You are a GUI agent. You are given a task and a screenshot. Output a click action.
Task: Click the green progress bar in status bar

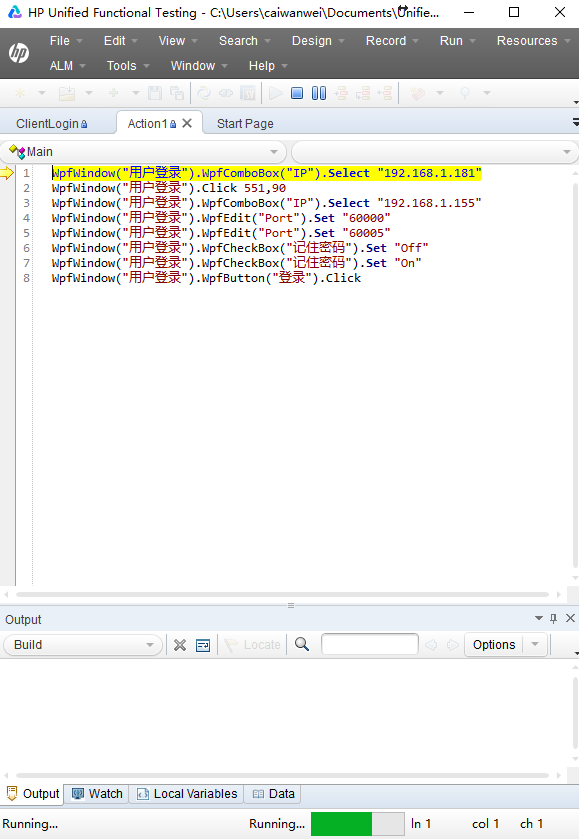pyautogui.click(x=341, y=823)
